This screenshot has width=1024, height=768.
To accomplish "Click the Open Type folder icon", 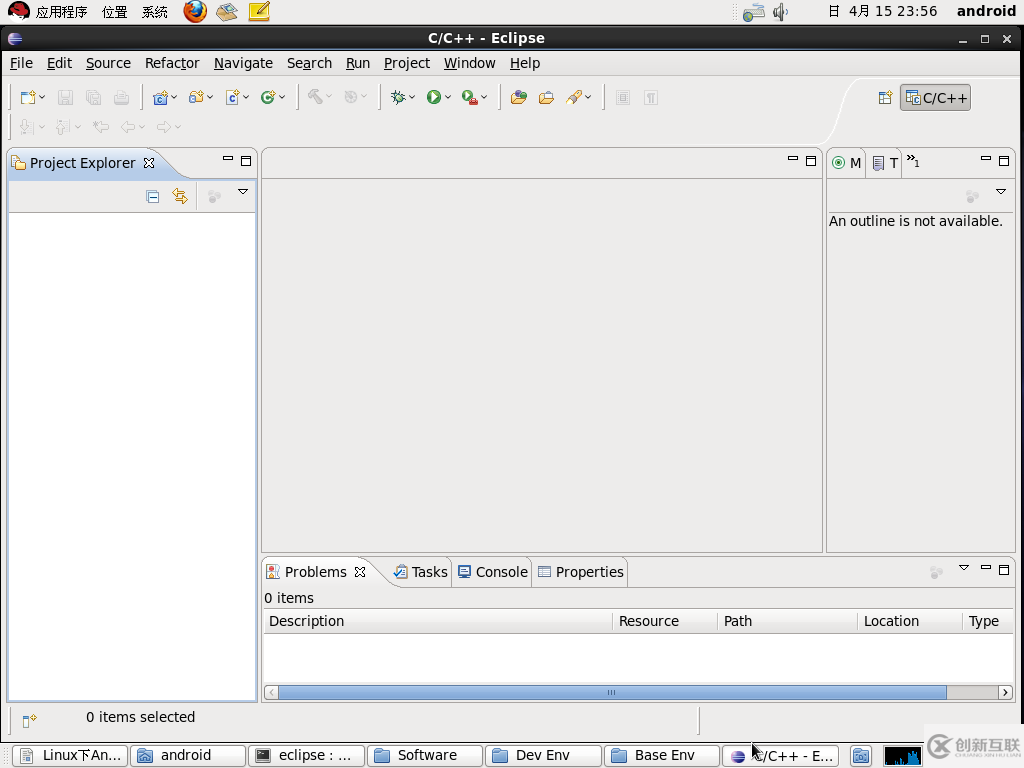I will pyautogui.click(x=547, y=98).
